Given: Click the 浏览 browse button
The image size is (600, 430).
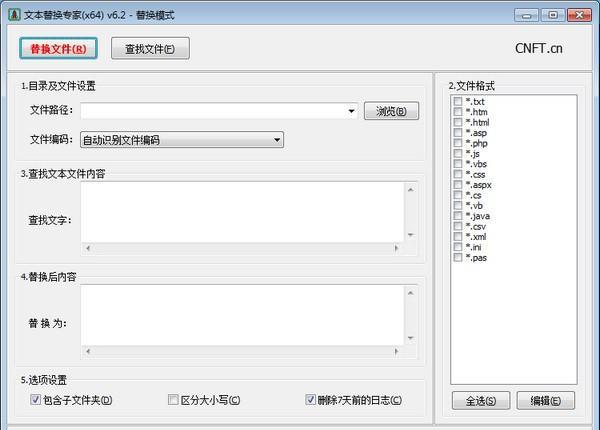Looking at the screenshot, I should coord(390,111).
